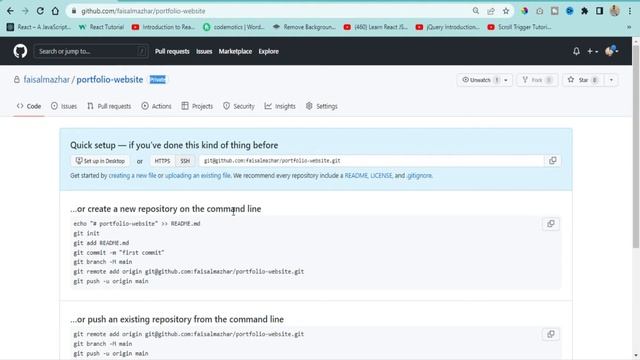The height and width of the screenshot is (360, 640).
Task: Switch to the Actions tab
Action: (x=156, y=106)
